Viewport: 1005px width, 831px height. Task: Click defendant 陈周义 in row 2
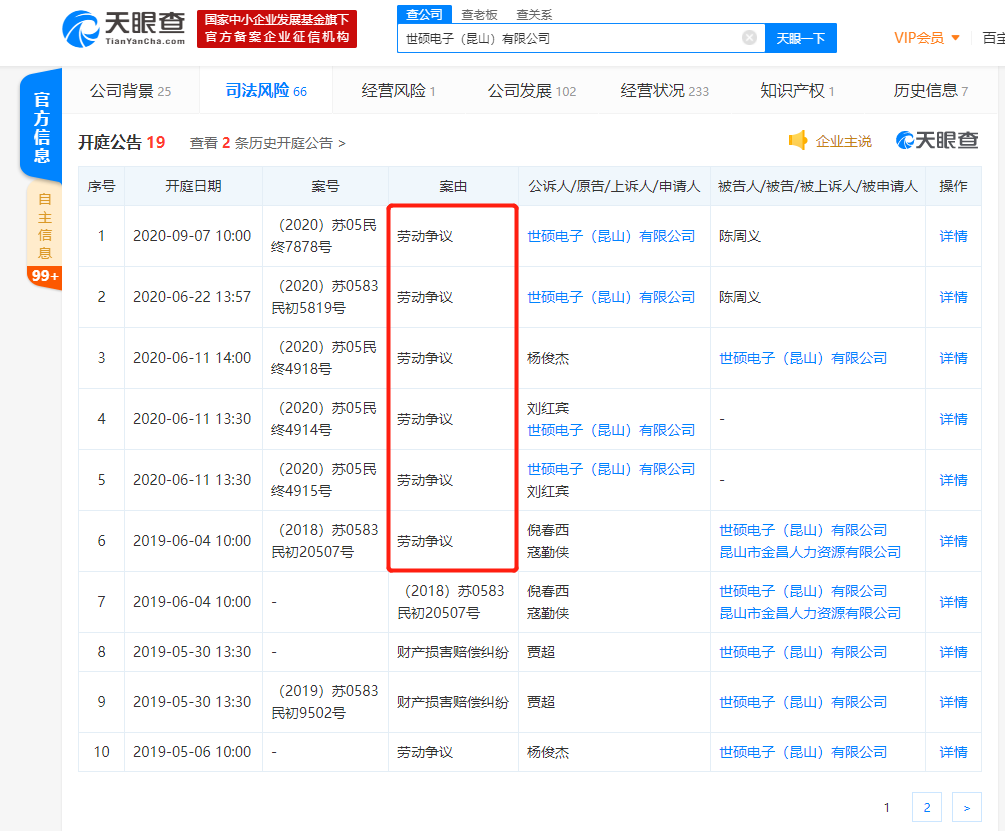[x=740, y=297]
